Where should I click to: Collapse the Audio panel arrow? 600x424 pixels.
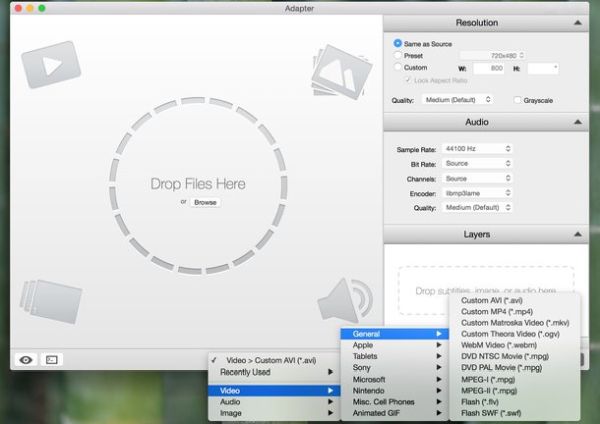coord(577,122)
